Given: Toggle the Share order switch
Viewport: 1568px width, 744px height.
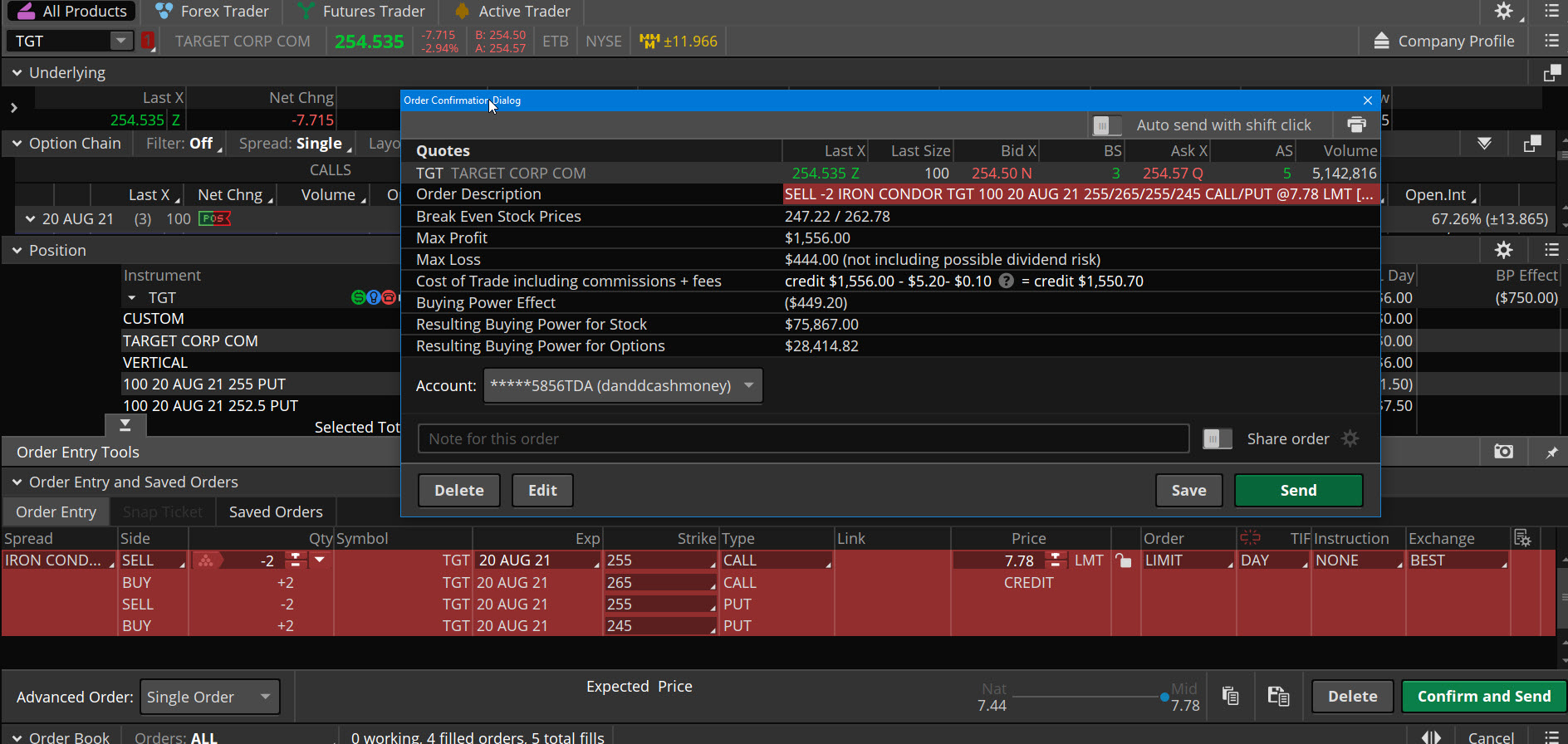Looking at the screenshot, I should pos(1218,438).
